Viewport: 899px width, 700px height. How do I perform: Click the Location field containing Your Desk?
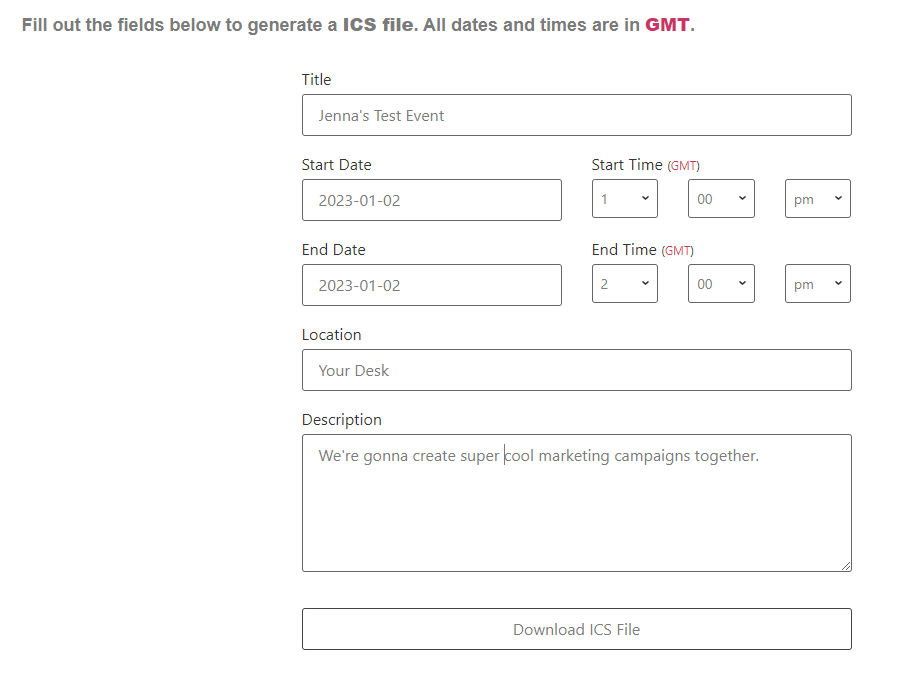576,369
